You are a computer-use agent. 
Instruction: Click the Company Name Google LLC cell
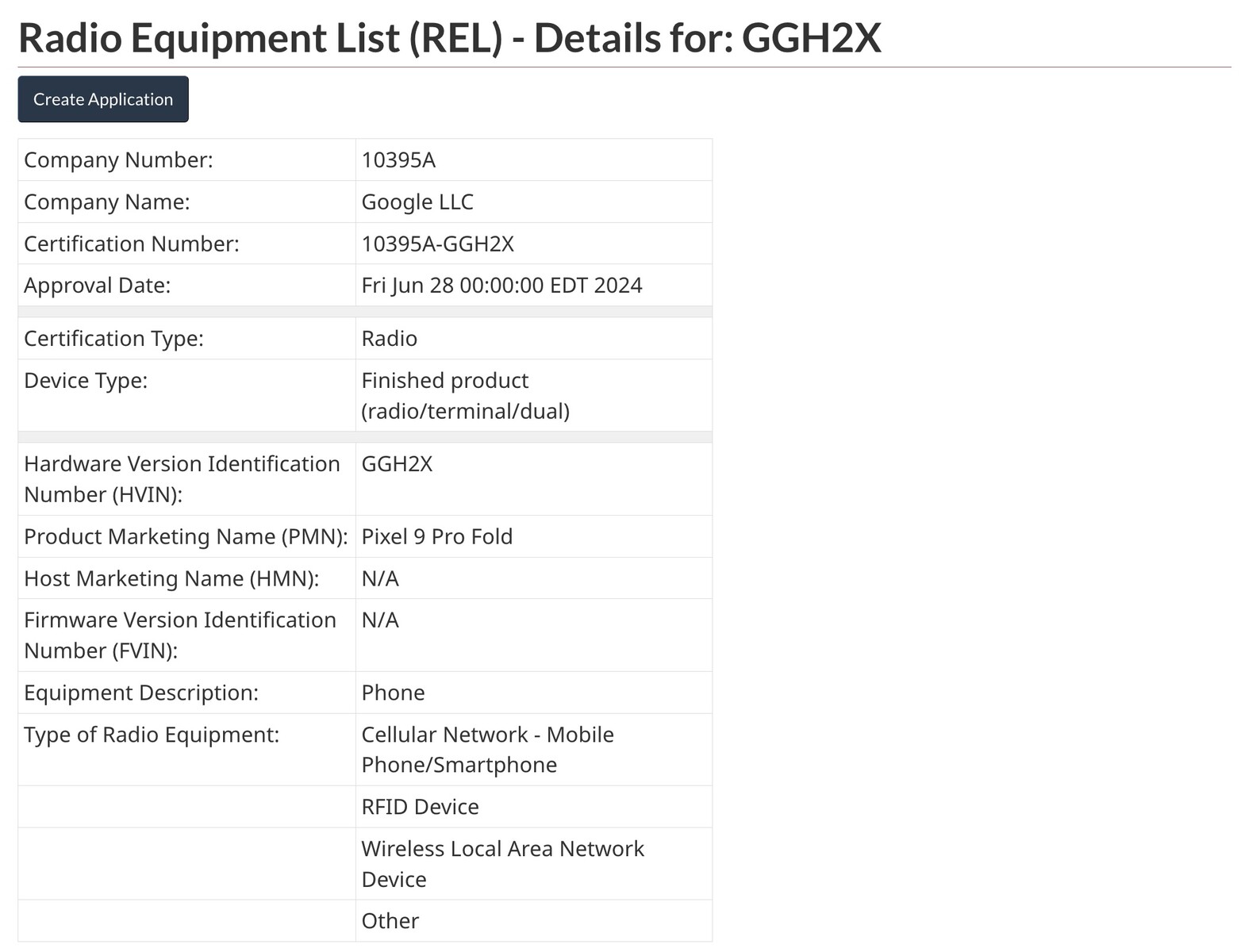coord(533,202)
